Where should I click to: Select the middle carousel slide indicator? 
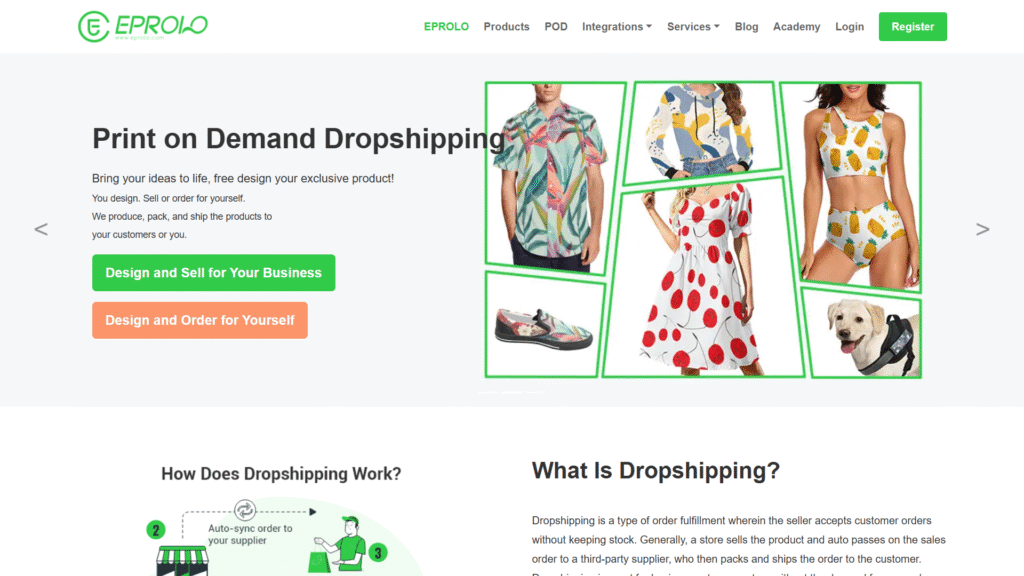(511, 392)
